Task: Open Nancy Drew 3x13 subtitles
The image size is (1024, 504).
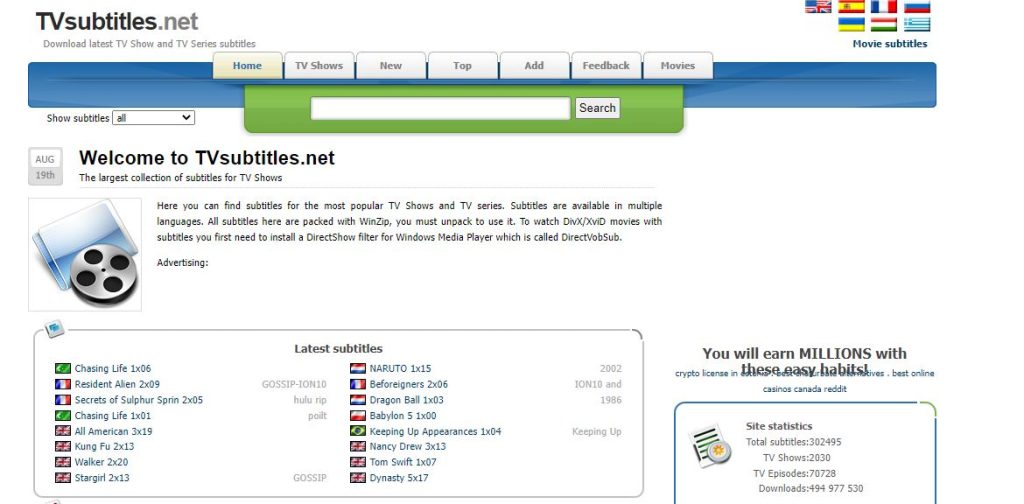Action: (x=408, y=447)
